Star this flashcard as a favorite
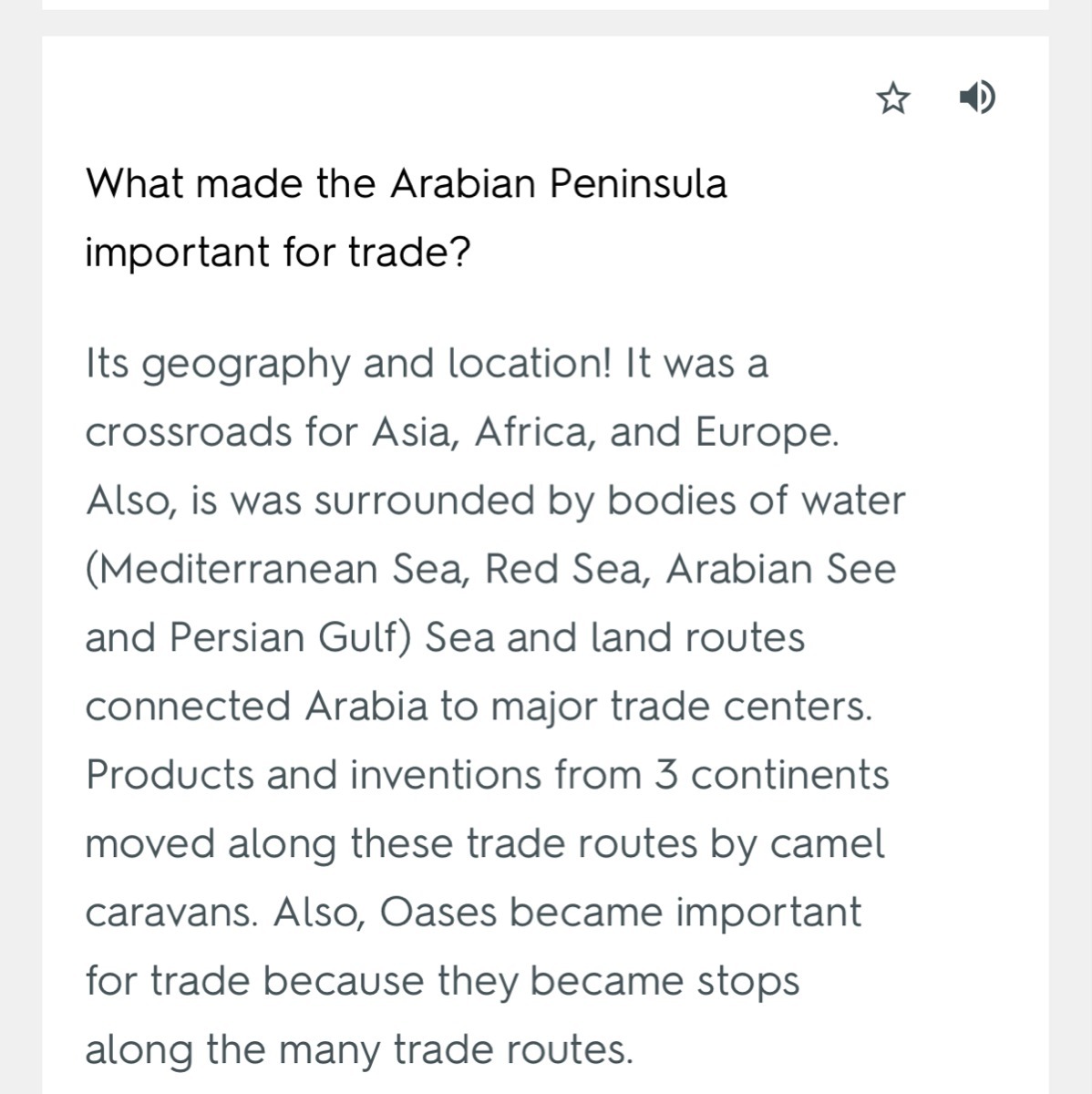This screenshot has height=1094, width=1092. (892, 98)
